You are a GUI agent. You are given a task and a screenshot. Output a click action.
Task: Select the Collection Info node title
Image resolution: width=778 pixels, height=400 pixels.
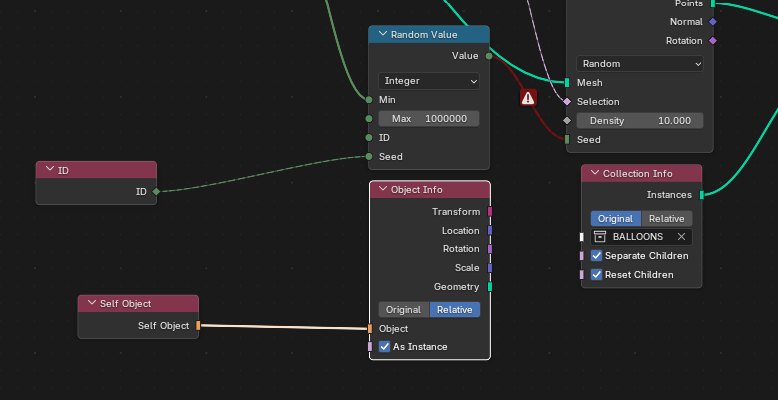tap(638, 174)
